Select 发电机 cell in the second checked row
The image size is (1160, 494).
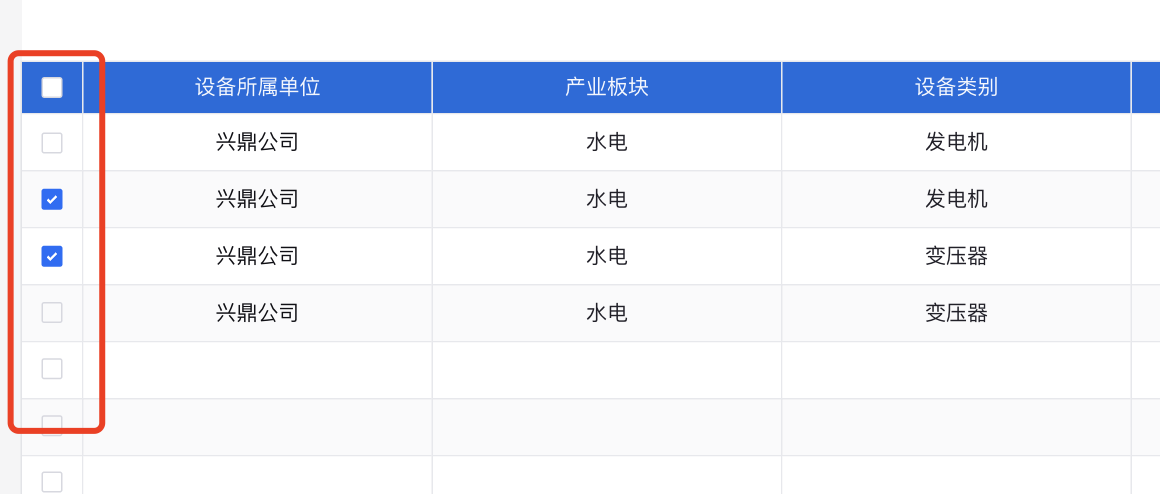point(956,199)
